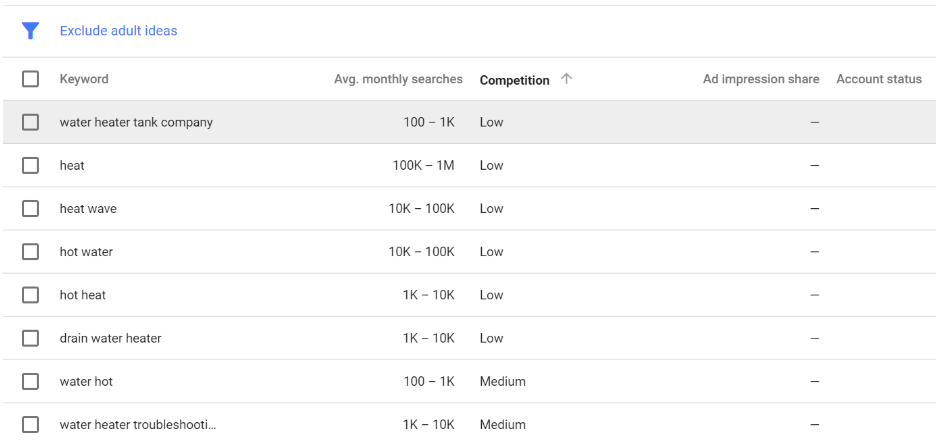Click the heat wave keyword text
Image resolution: width=936 pixels, height=444 pixels.
tap(88, 209)
